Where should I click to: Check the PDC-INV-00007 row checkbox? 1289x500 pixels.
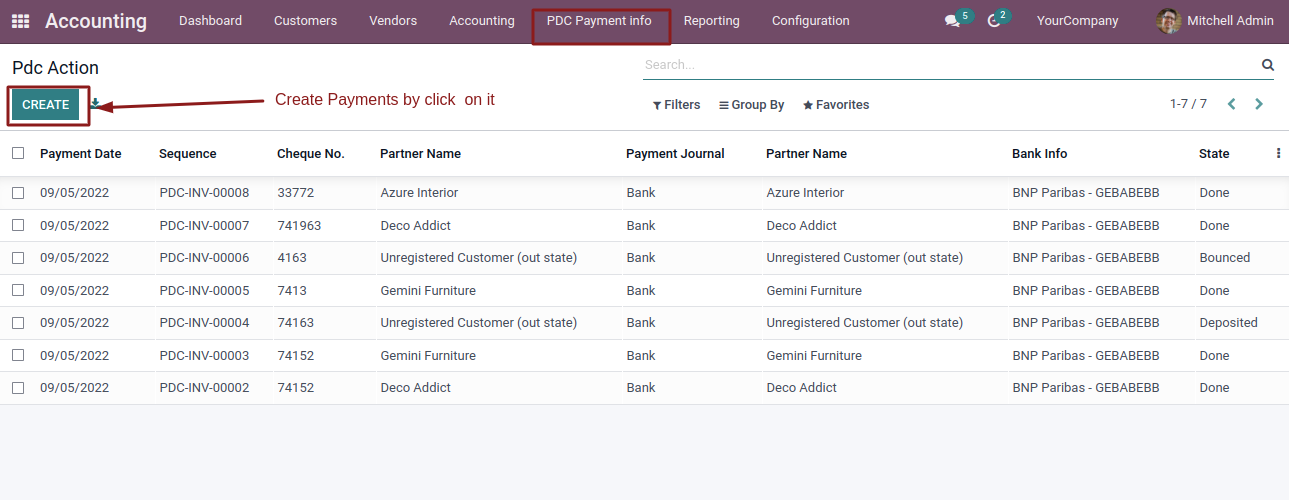[x=18, y=226]
